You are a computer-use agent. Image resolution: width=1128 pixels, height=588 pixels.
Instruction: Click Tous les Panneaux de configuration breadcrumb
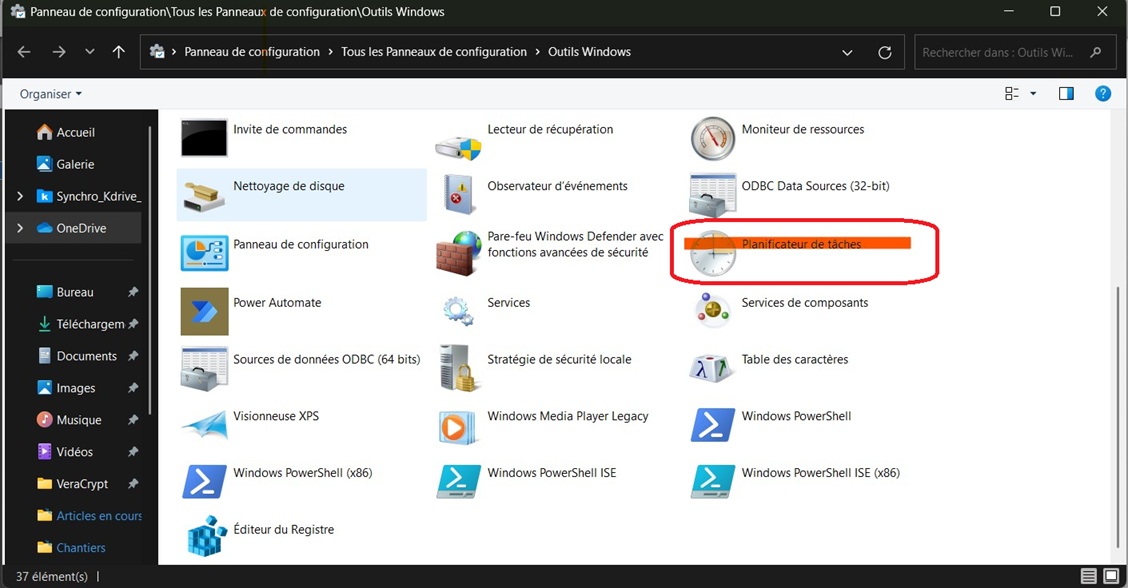coord(434,52)
